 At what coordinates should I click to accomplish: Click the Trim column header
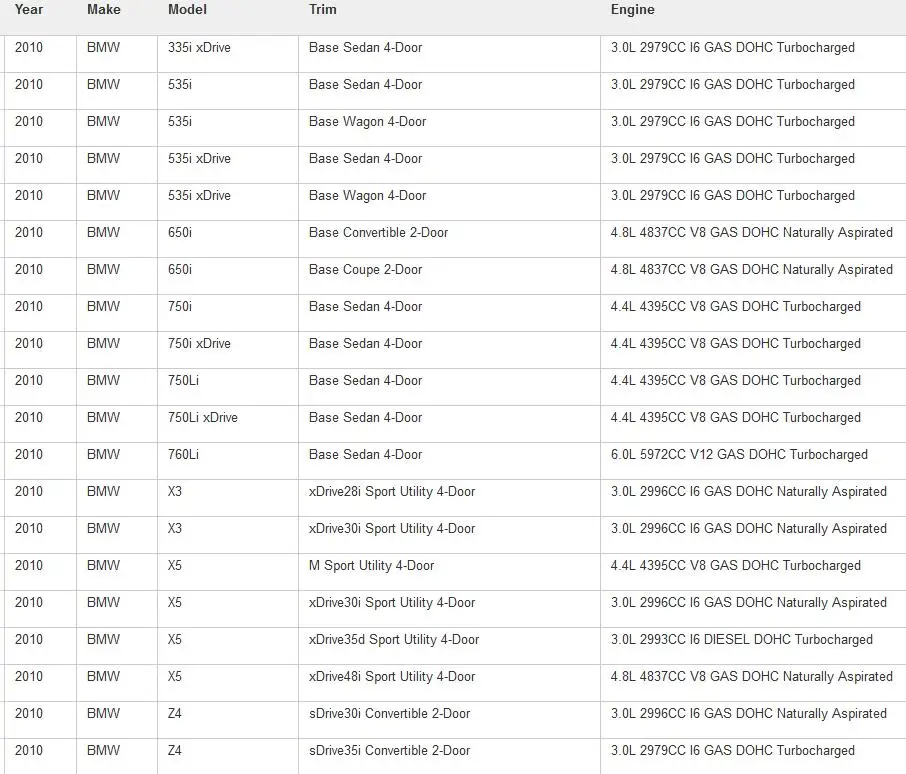322,10
